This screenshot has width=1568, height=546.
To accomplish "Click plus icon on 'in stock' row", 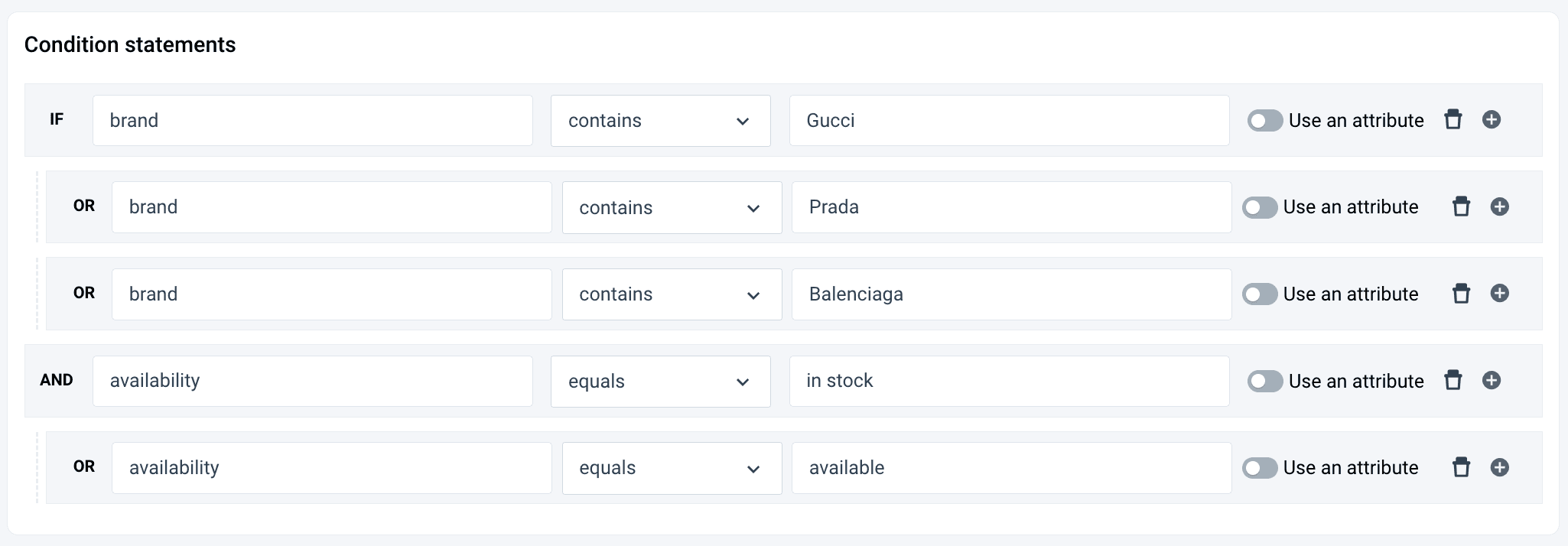I will tap(1491, 381).
